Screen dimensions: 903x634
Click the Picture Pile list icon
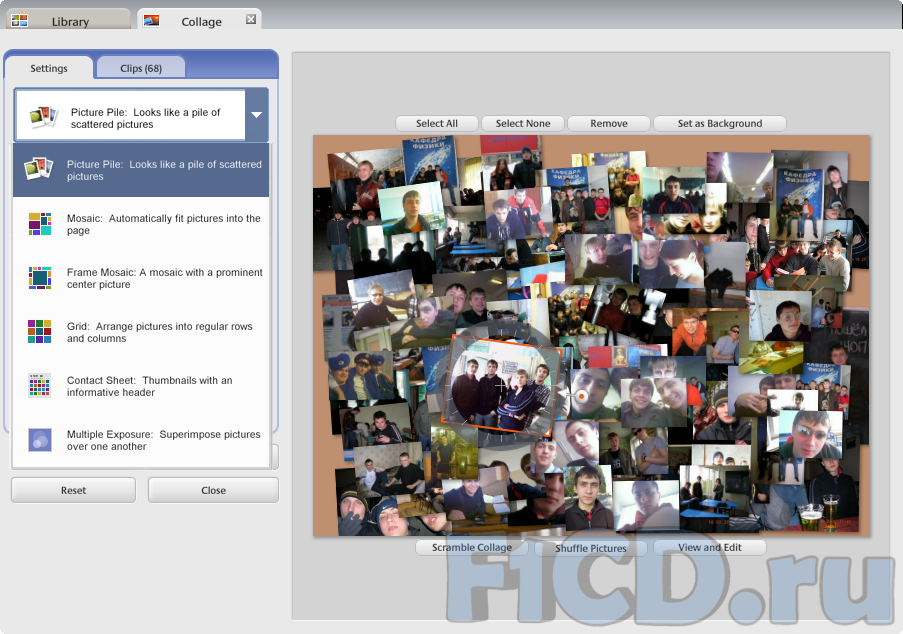point(39,169)
